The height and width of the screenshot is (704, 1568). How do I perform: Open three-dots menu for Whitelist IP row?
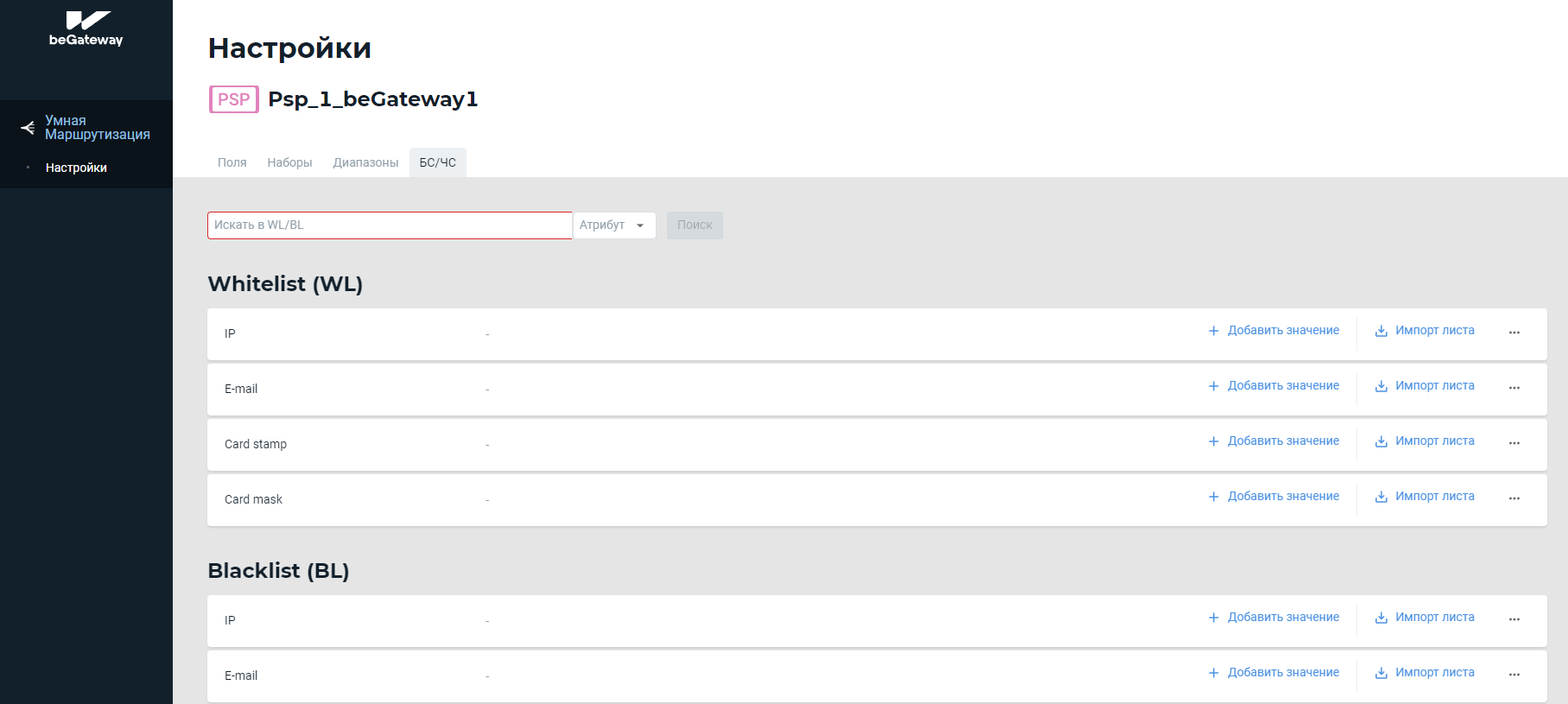tap(1514, 333)
